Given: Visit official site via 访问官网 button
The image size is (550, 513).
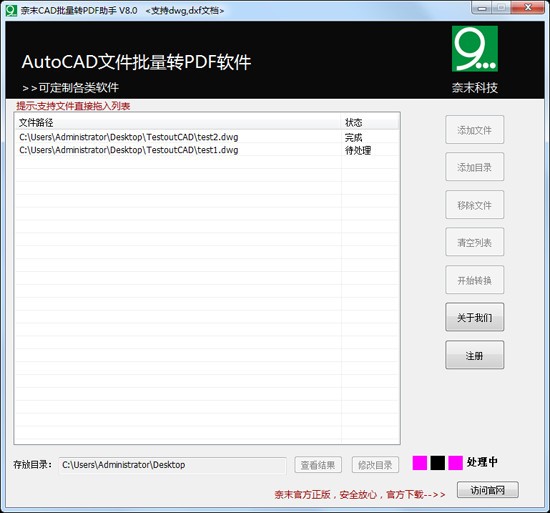Looking at the screenshot, I should [x=488, y=490].
